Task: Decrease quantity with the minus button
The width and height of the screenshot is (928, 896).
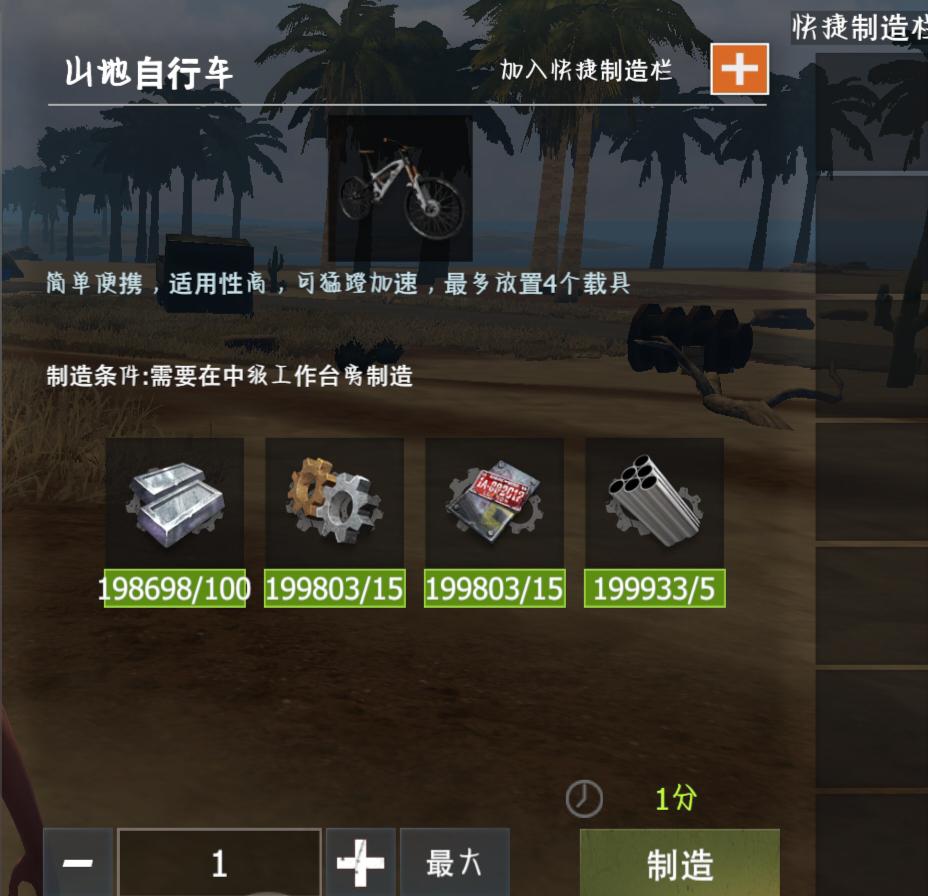Action: pyautogui.click(x=78, y=862)
